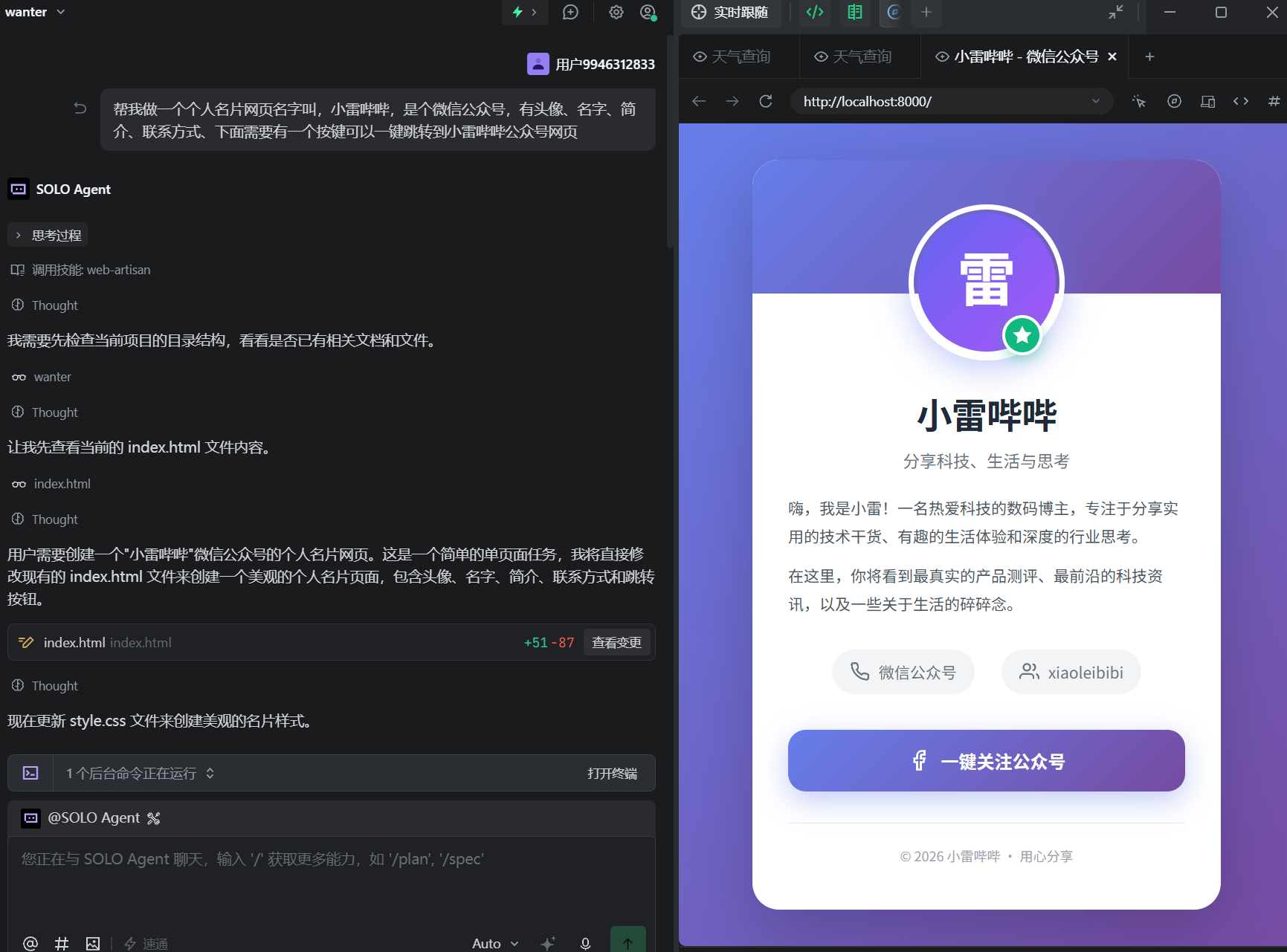Expand the first Thought entry
1287x952 pixels.
pyautogui.click(x=45, y=305)
